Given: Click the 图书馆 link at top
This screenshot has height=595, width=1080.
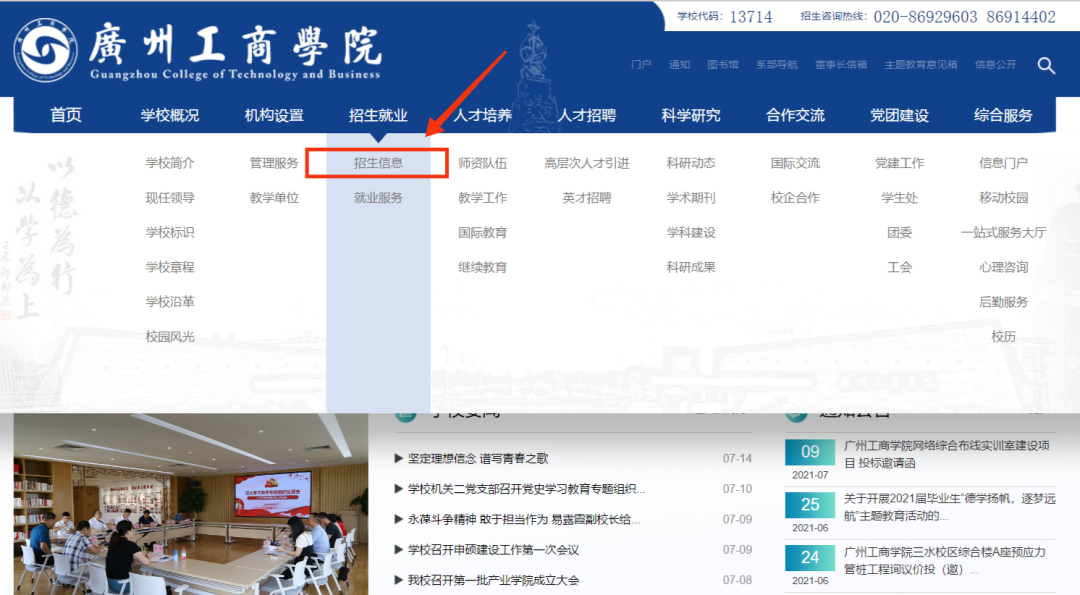Looking at the screenshot, I should tap(722, 64).
